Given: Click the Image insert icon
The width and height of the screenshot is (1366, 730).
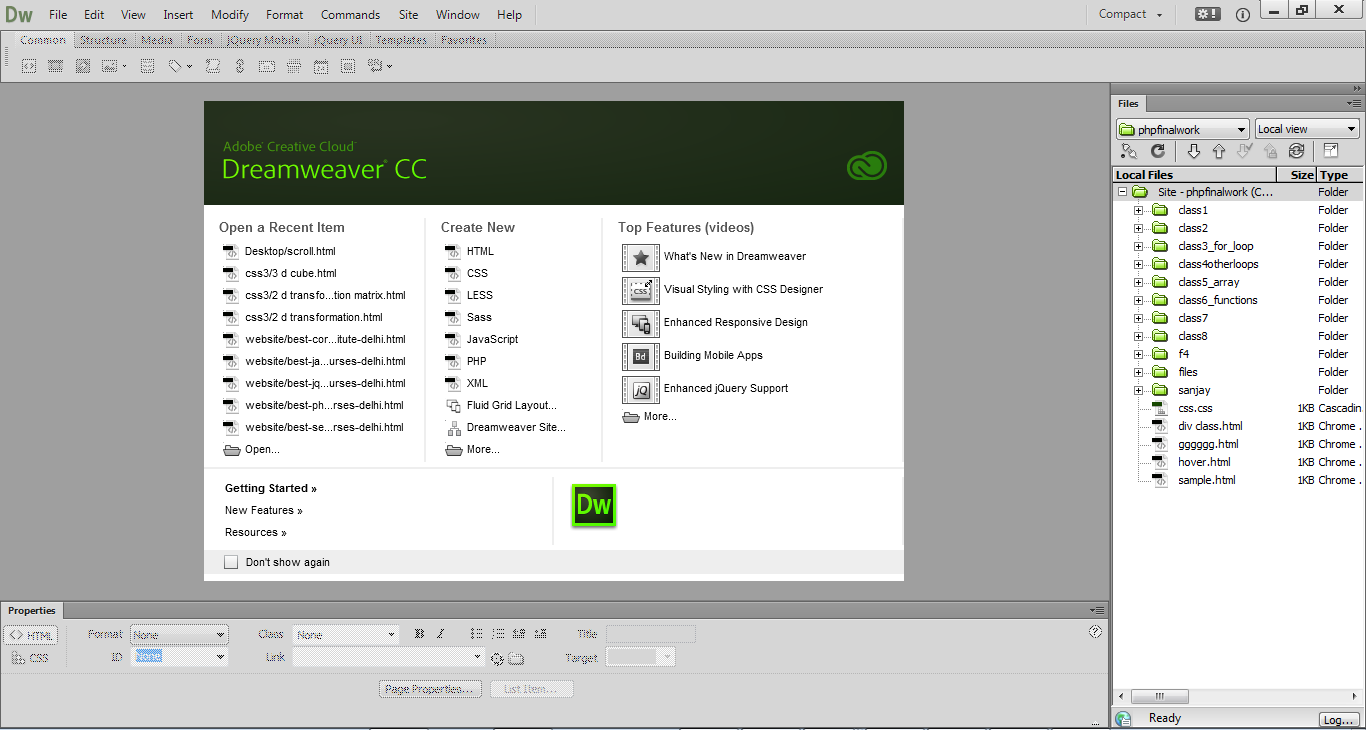Looking at the screenshot, I should click(x=109, y=66).
